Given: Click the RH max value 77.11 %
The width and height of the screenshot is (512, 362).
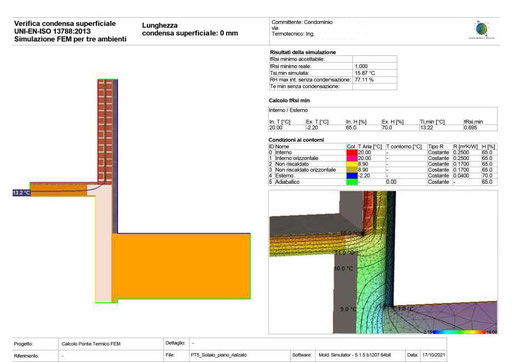Looking at the screenshot, I should pyautogui.click(x=364, y=80).
